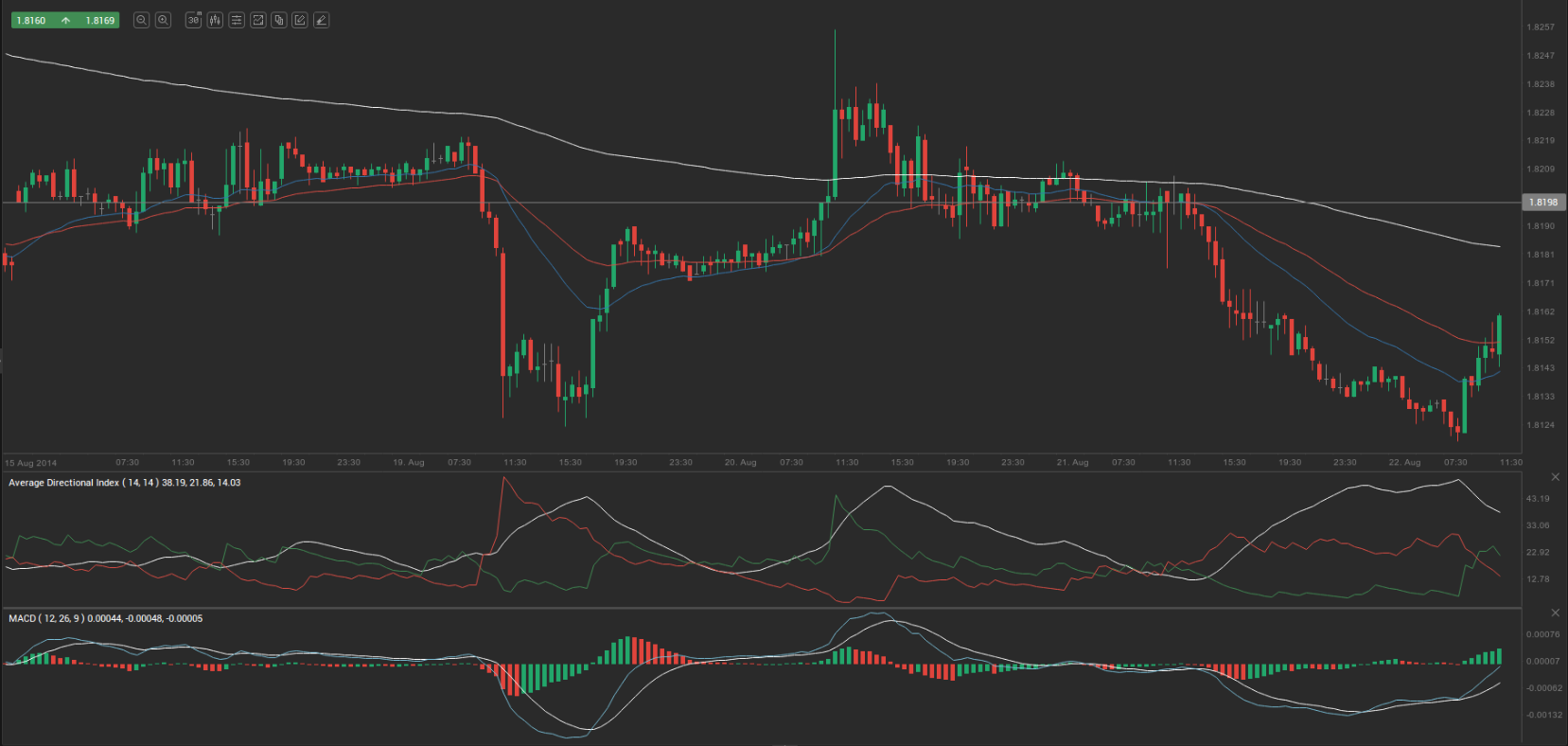Close the Average Directional Index panel

point(1555,477)
